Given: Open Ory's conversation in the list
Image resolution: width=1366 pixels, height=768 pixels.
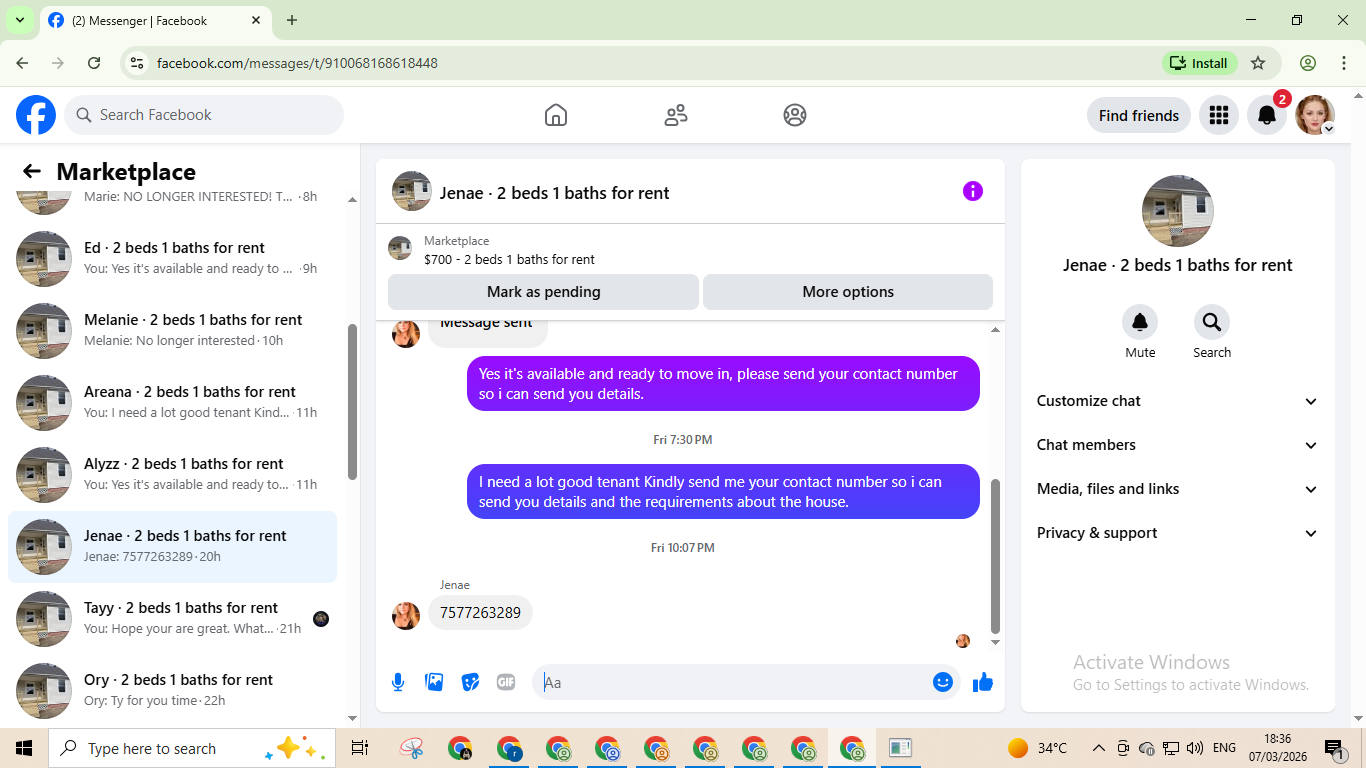Looking at the screenshot, I should click(x=172, y=690).
